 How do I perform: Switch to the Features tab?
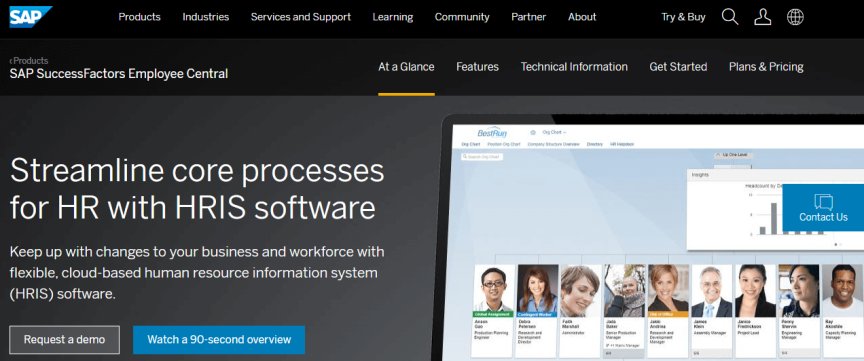click(x=477, y=67)
